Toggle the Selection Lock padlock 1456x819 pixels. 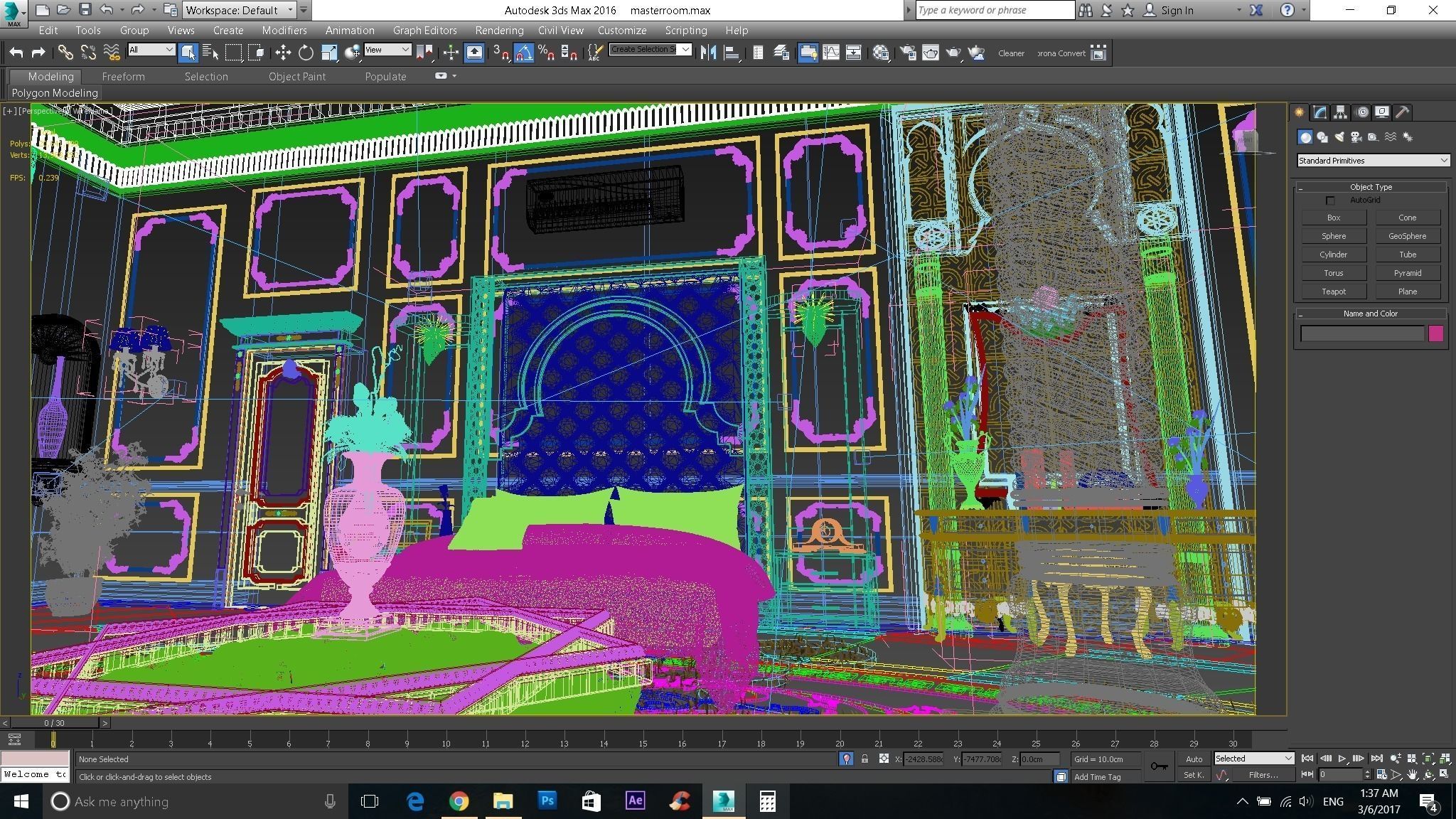point(864,759)
